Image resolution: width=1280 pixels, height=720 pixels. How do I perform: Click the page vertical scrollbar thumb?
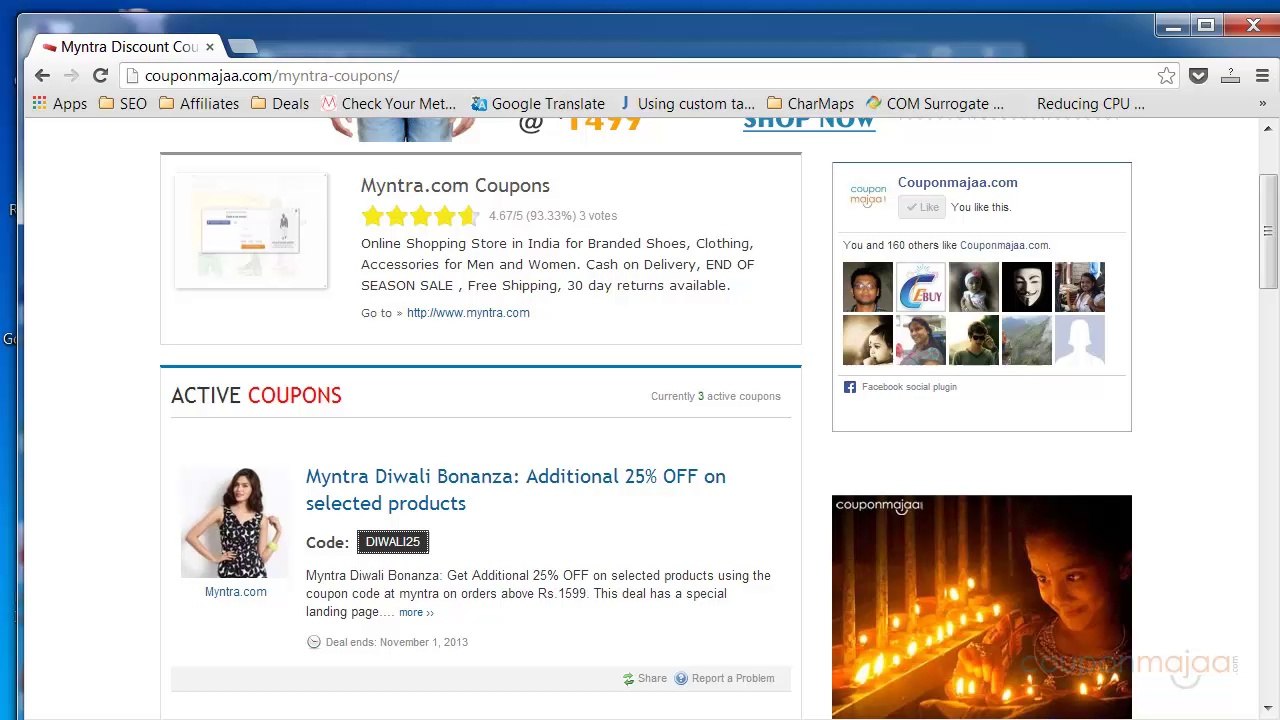[1268, 232]
